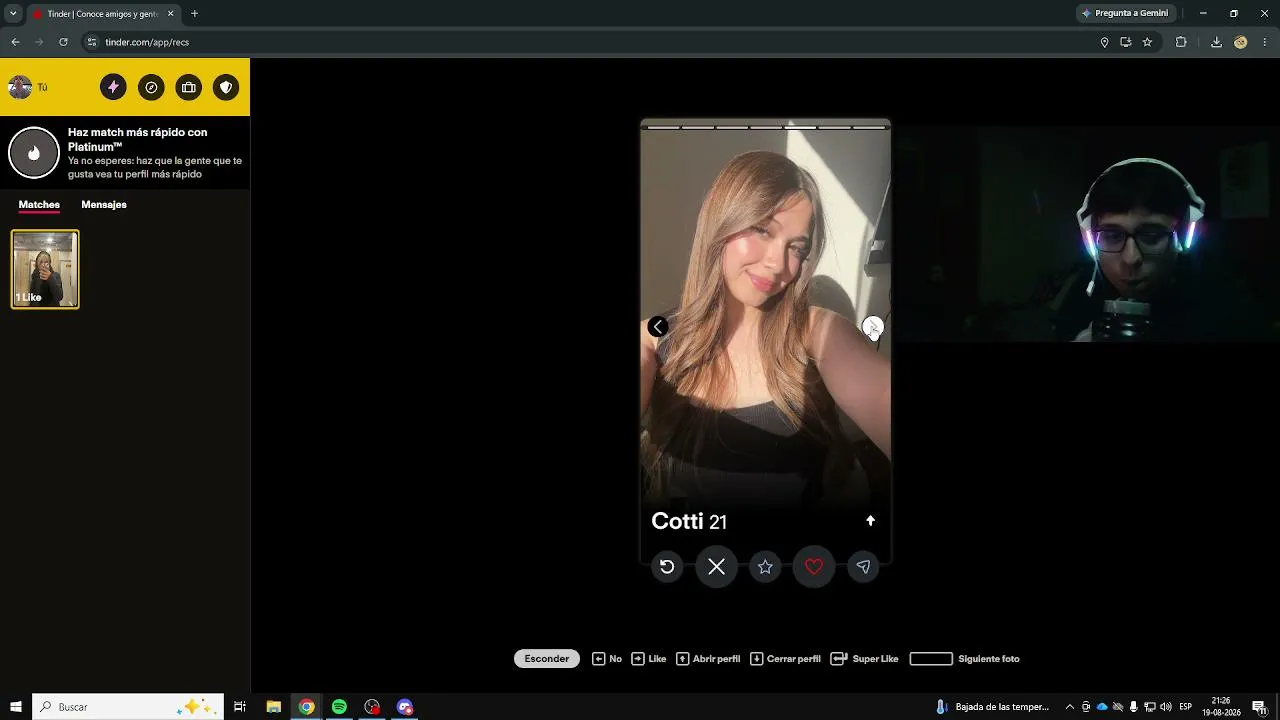Switch to the Matches tab
The image size is (1280, 720).
[x=39, y=204]
